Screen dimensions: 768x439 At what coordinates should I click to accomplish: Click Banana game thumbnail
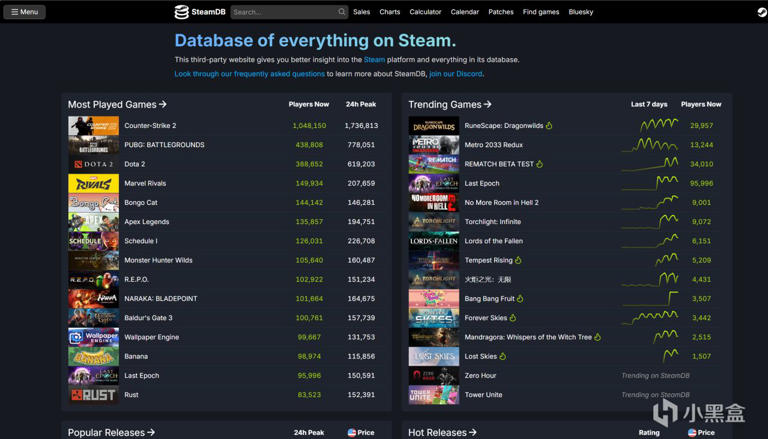point(94,356)
